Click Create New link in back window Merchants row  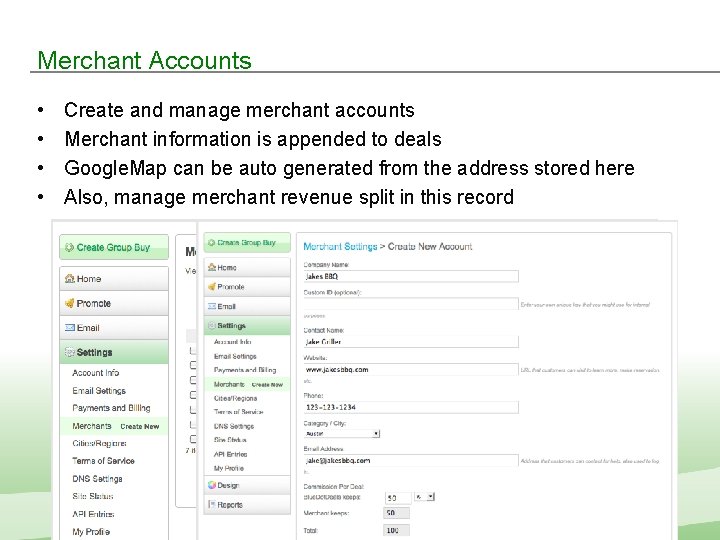(140, 426)
